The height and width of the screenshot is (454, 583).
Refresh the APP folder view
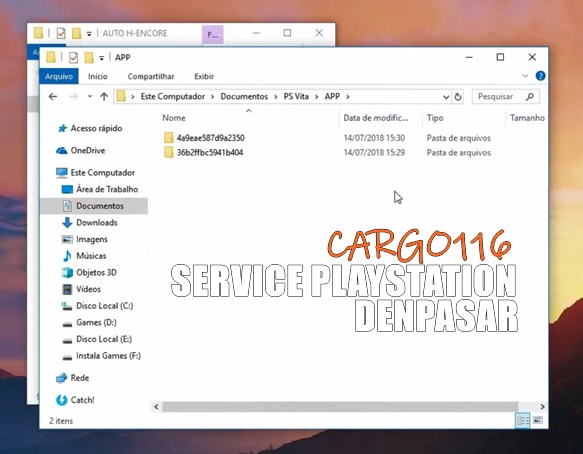point(458,97)
